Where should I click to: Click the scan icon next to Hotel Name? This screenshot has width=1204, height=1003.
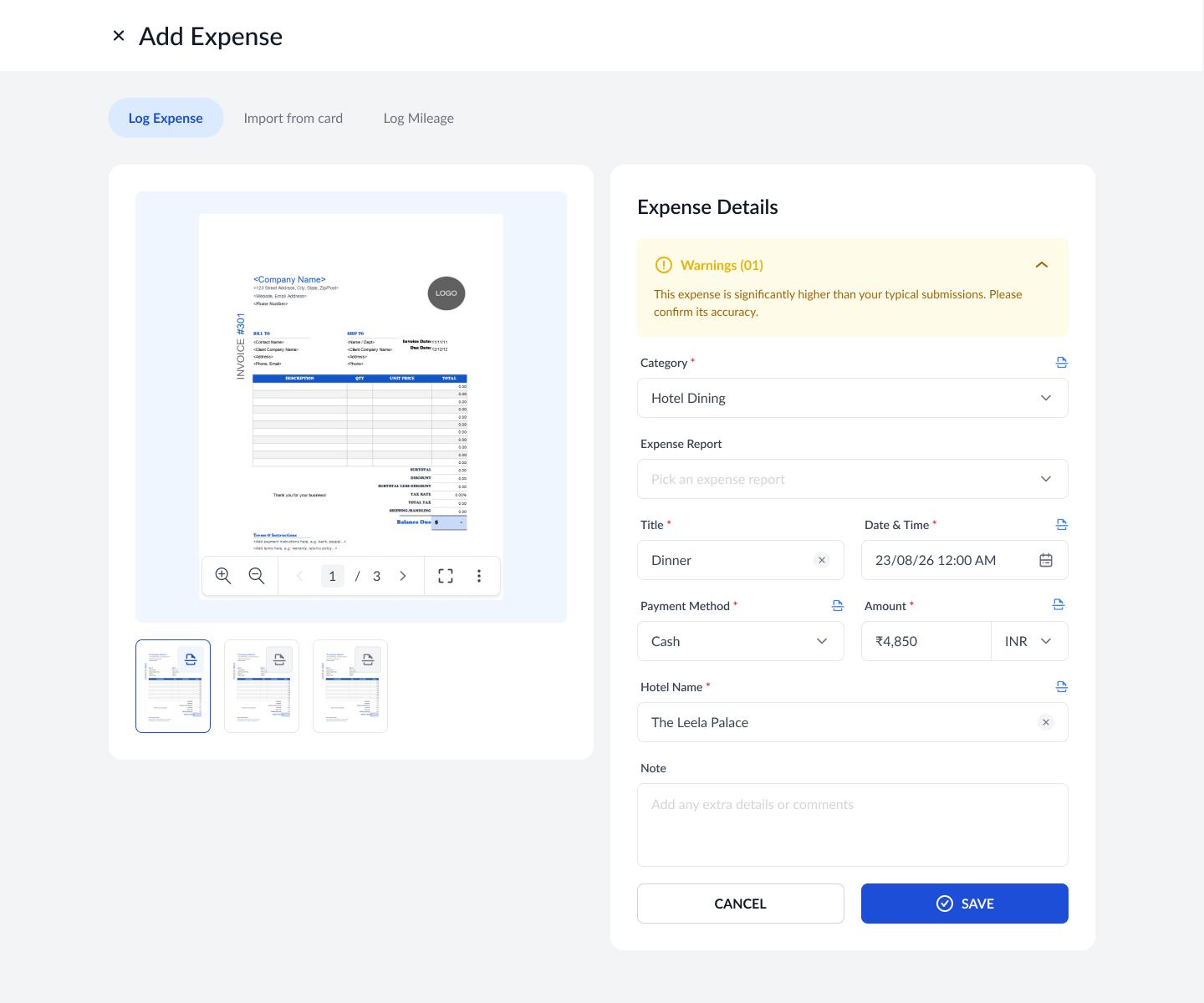[1062, 687]
